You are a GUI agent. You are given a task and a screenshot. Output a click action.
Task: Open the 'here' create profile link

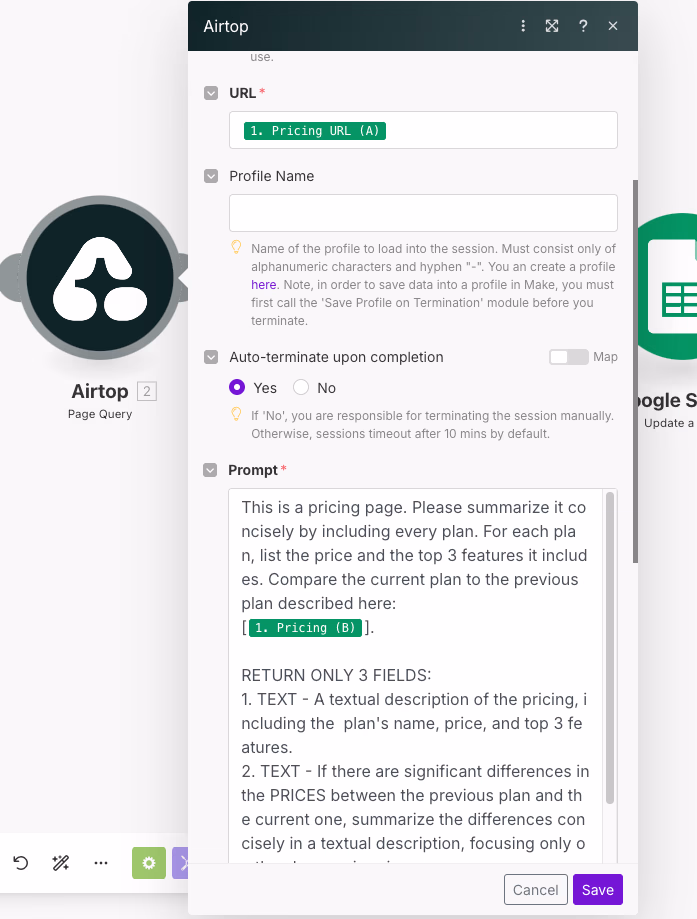[x=263, y=285]
